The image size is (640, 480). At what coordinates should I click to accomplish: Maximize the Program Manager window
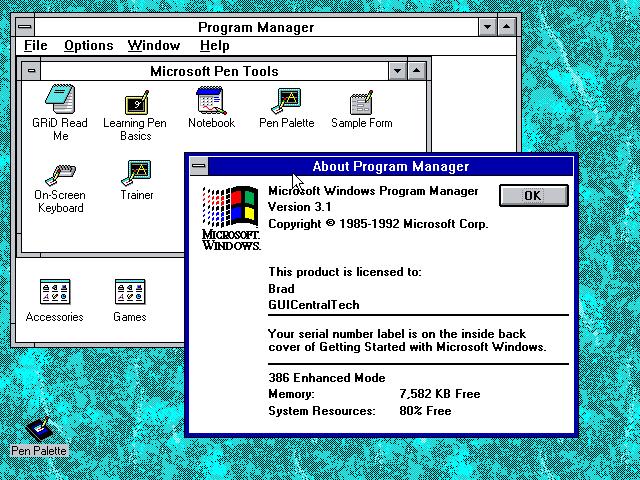click(507, 27)
